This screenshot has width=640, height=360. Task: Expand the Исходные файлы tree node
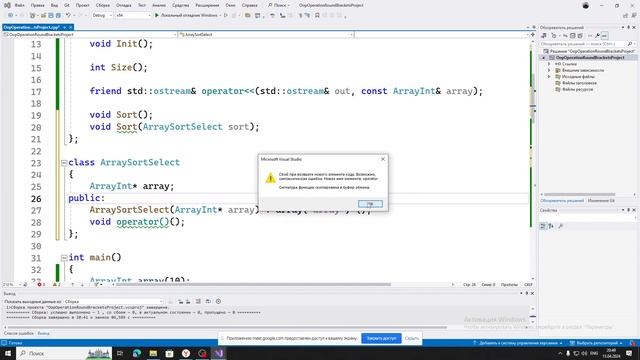(x=549, y=77)
